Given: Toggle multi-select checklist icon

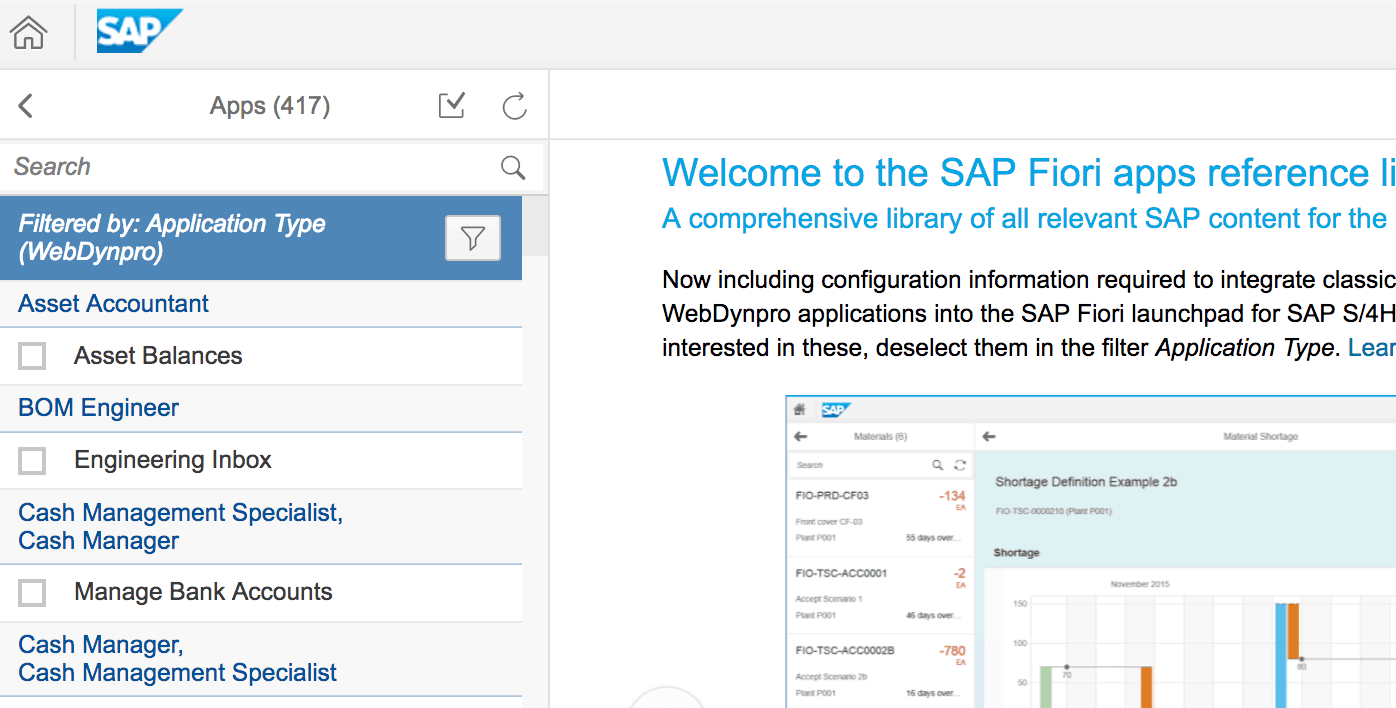Looking at the screenshot, I should [x=452, y=105].
